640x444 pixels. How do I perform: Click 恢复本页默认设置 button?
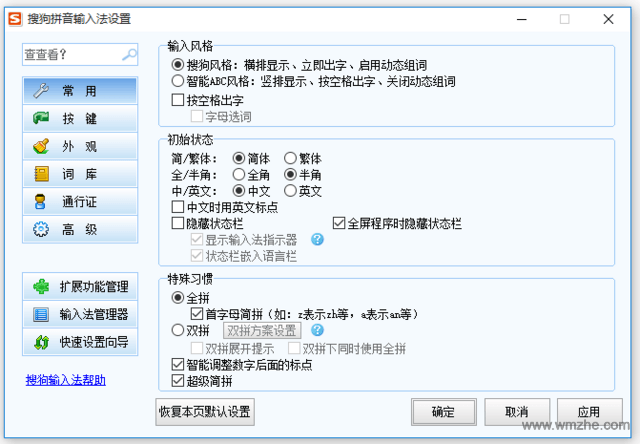pos(205,412)
